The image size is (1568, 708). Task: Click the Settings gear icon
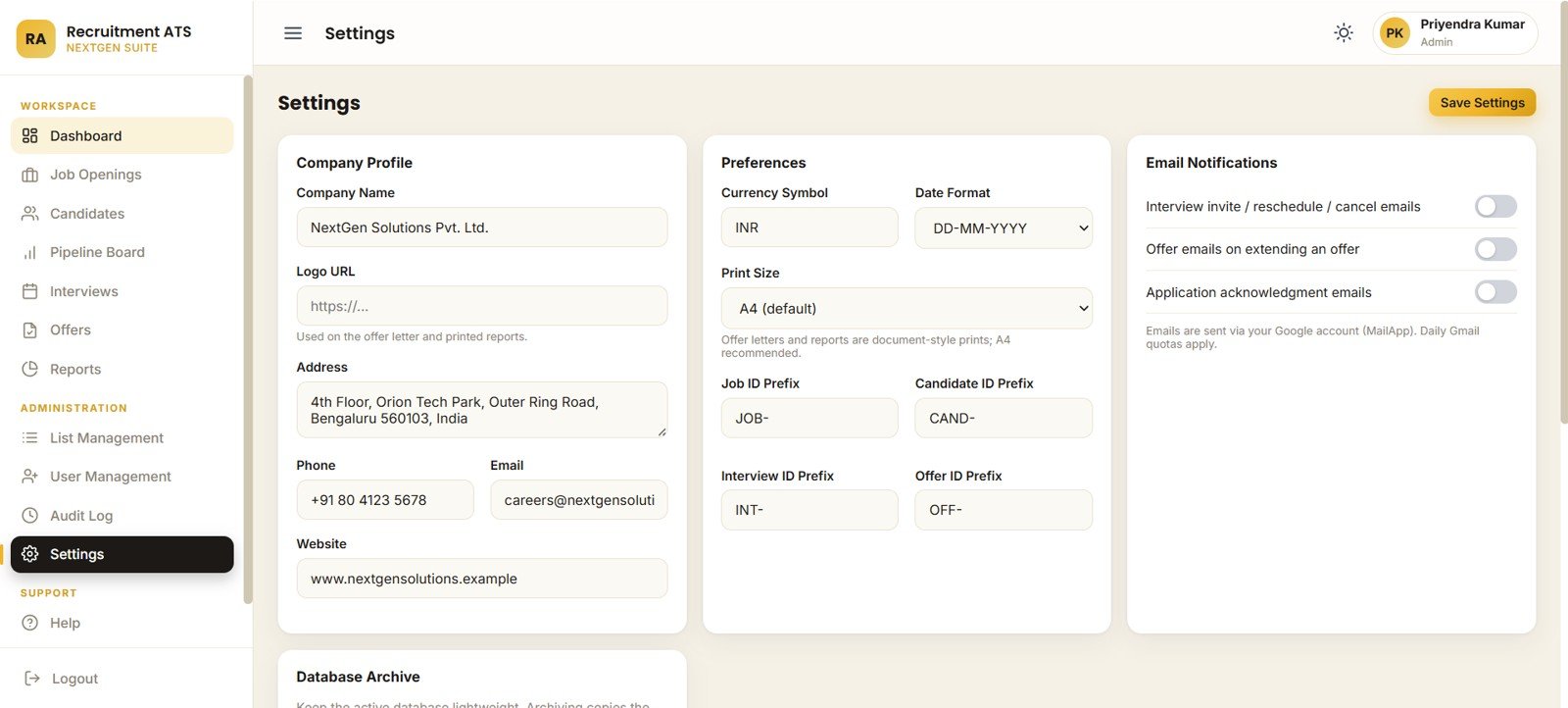[30, 554]
